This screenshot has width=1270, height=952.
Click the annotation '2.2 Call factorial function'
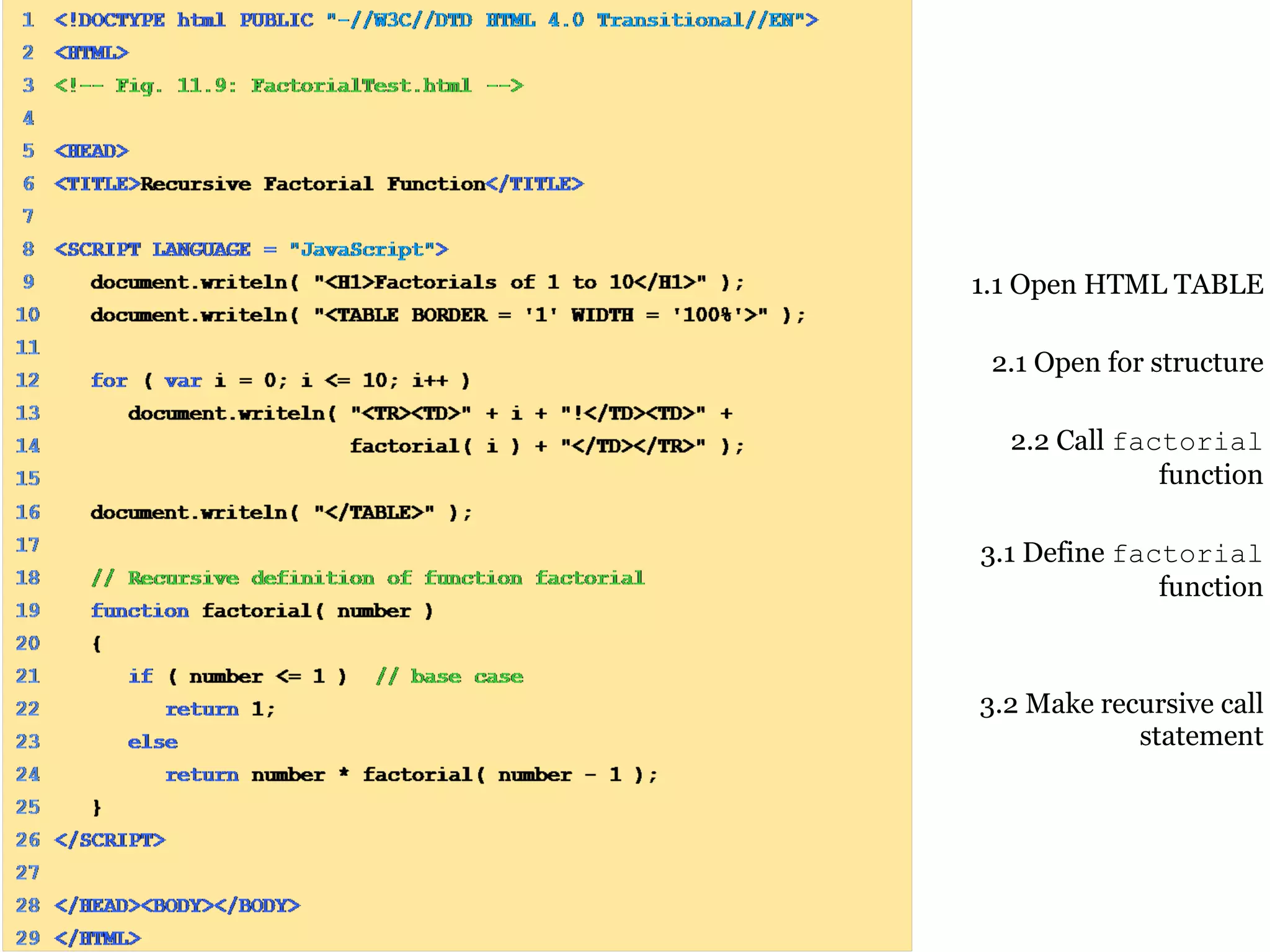tap(1137, 458)
